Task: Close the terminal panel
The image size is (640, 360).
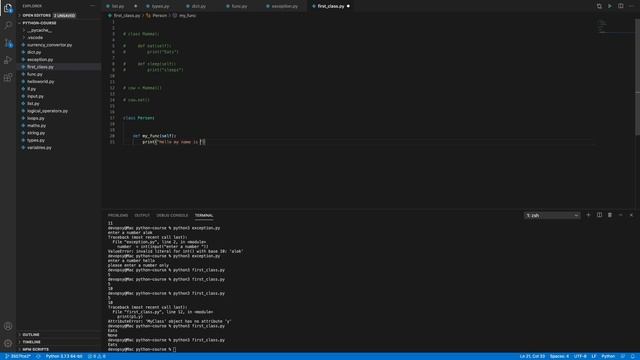Action: (631, 215)
